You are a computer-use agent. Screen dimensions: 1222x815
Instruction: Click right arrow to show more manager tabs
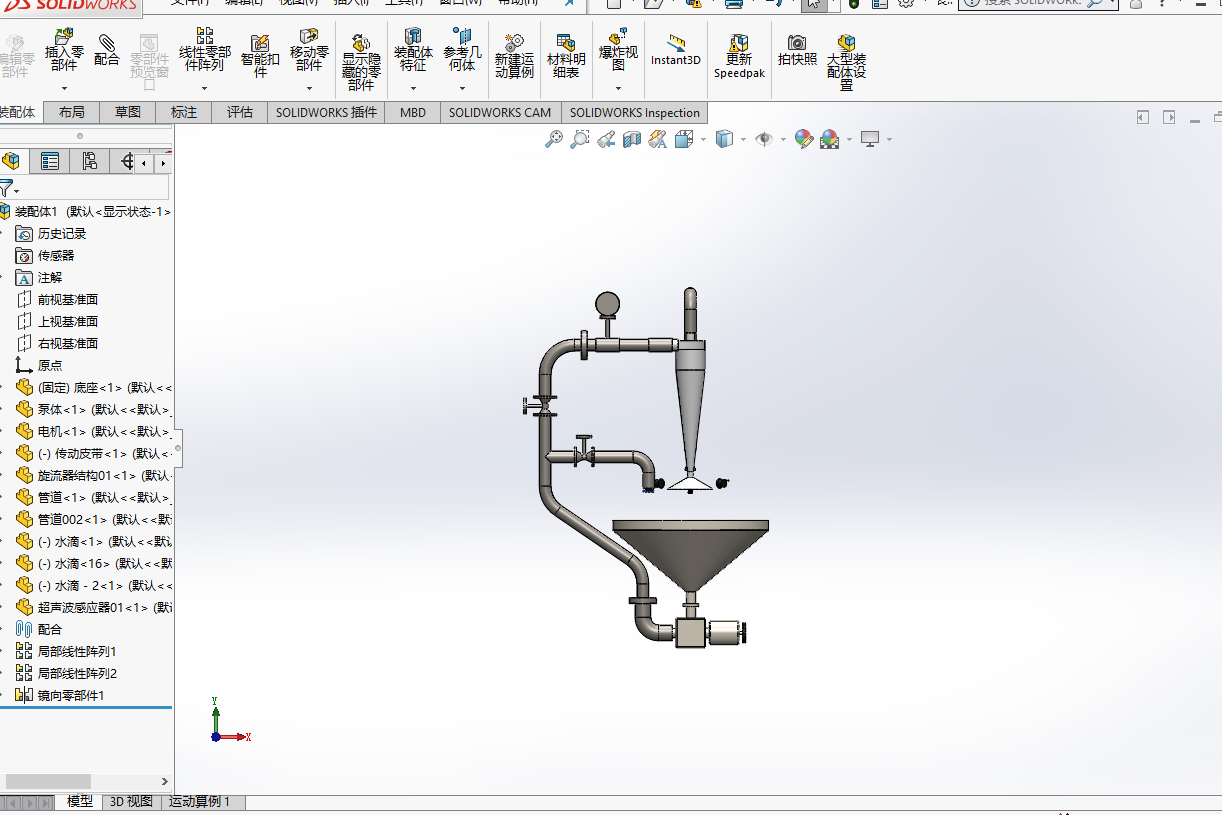click(x=163, y=162)
